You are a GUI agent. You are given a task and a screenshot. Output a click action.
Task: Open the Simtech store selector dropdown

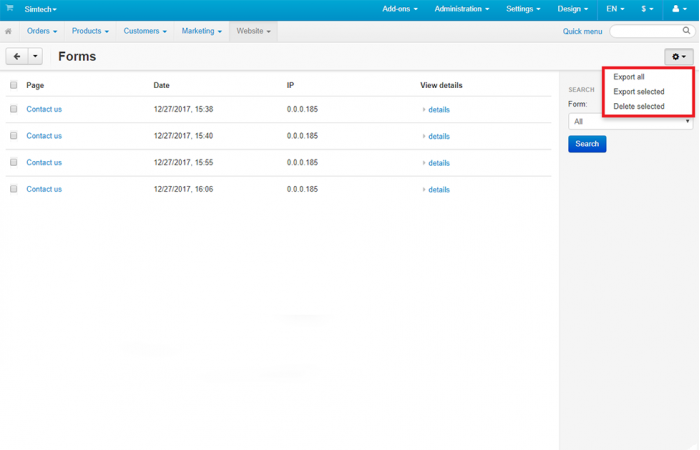(41, 9)
